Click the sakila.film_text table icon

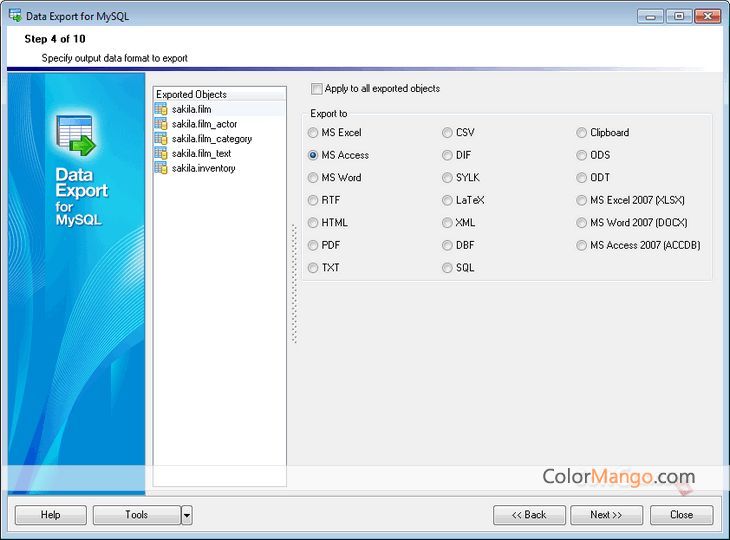(x=161, y=153)
